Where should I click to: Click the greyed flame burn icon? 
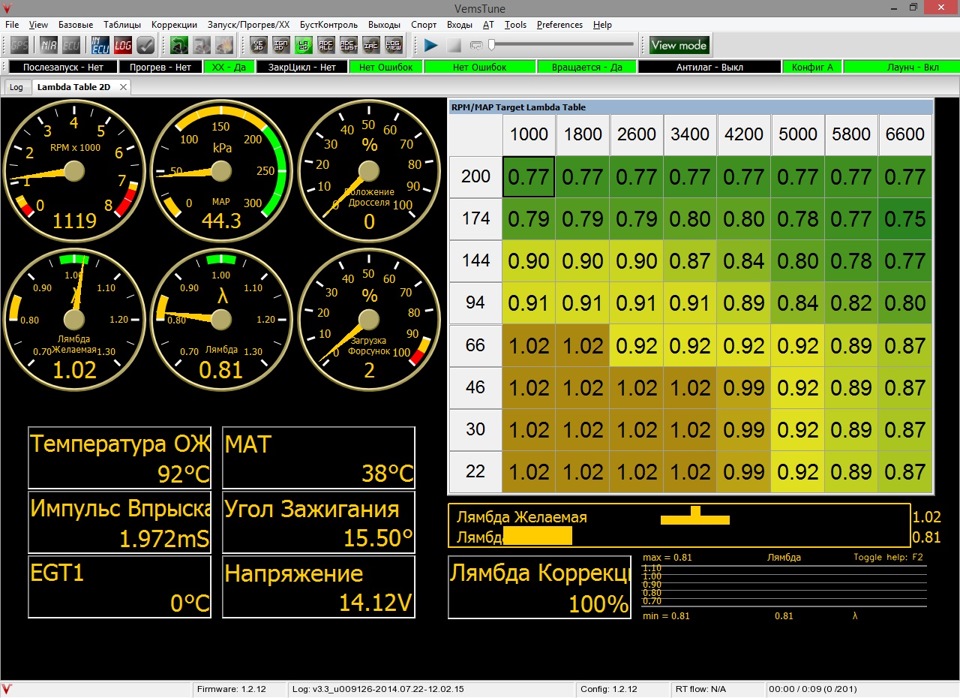click(x=223, y=45)
